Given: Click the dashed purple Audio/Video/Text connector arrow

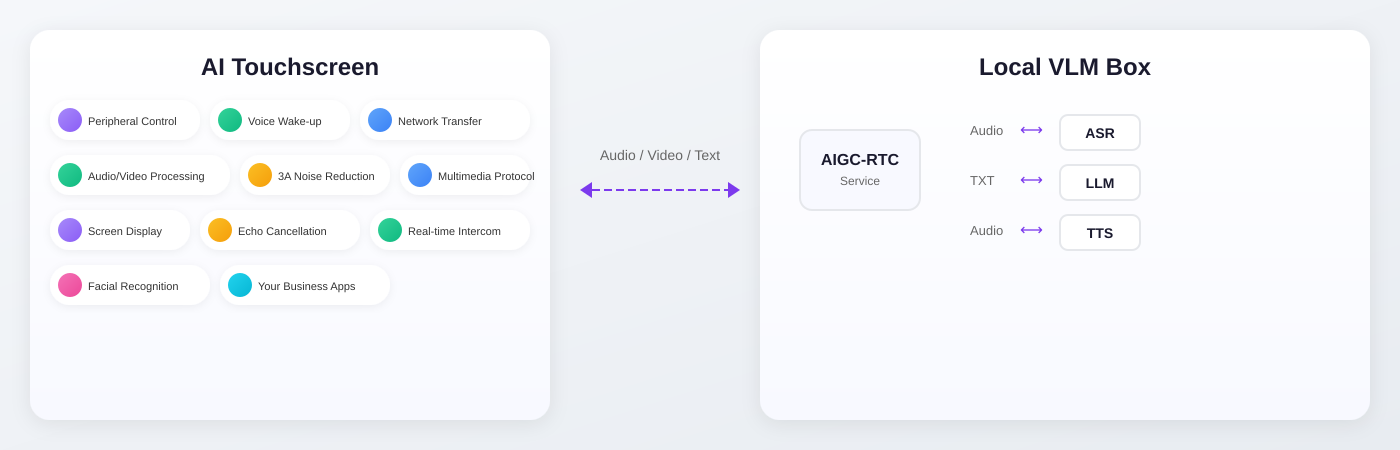Looking at the screenshot, I should [660, 190].
